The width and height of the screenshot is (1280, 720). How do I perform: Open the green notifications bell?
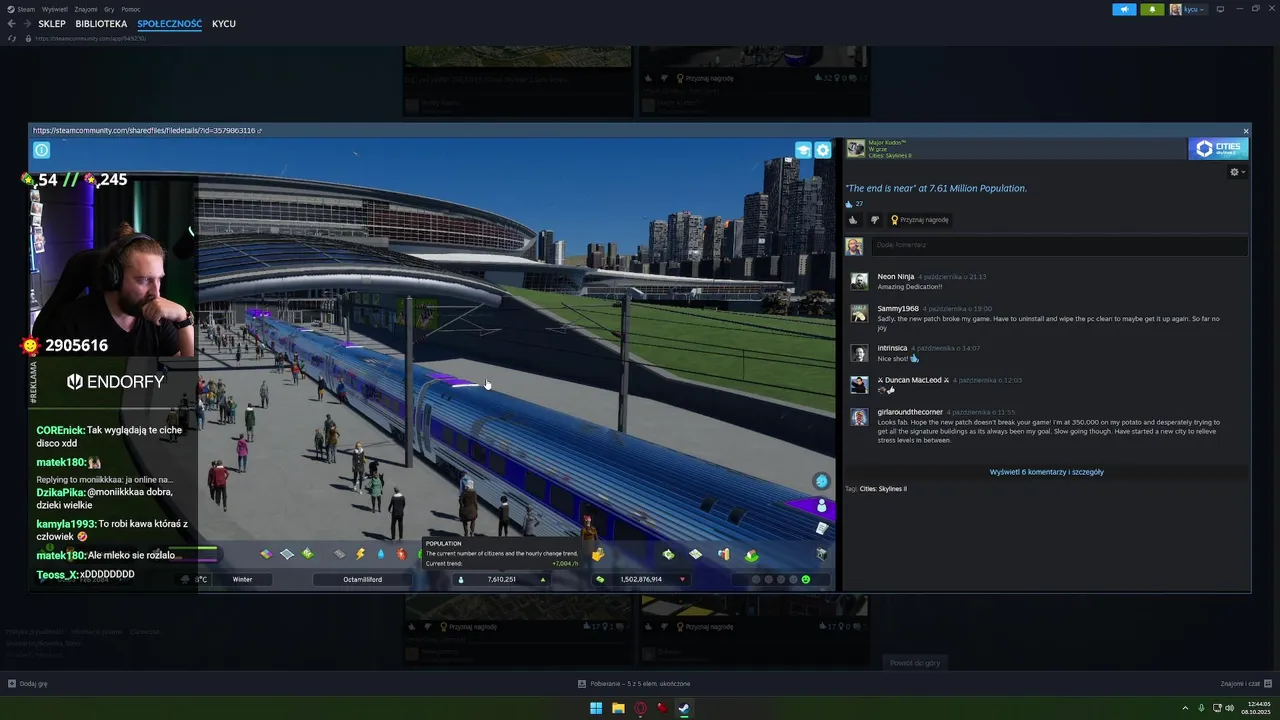click(x=1152, y=9)
